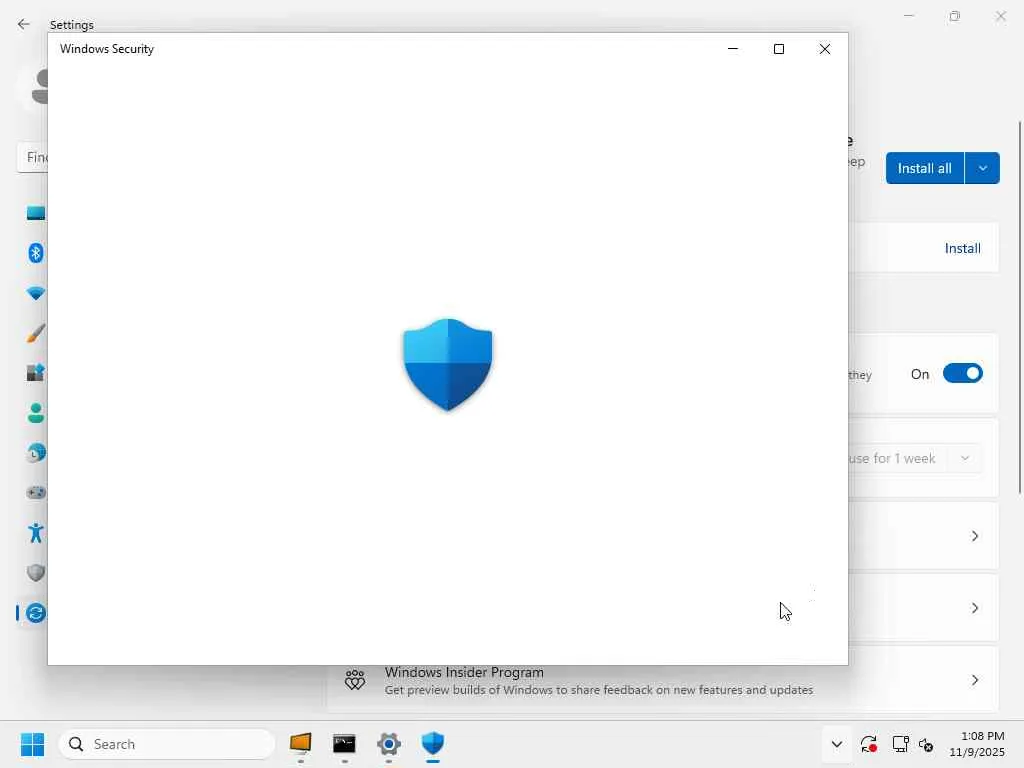Toggle the On switch in Settings window
Viewport: 1024px width, 768px height.
pyautogui.click(x=963, y=374)
